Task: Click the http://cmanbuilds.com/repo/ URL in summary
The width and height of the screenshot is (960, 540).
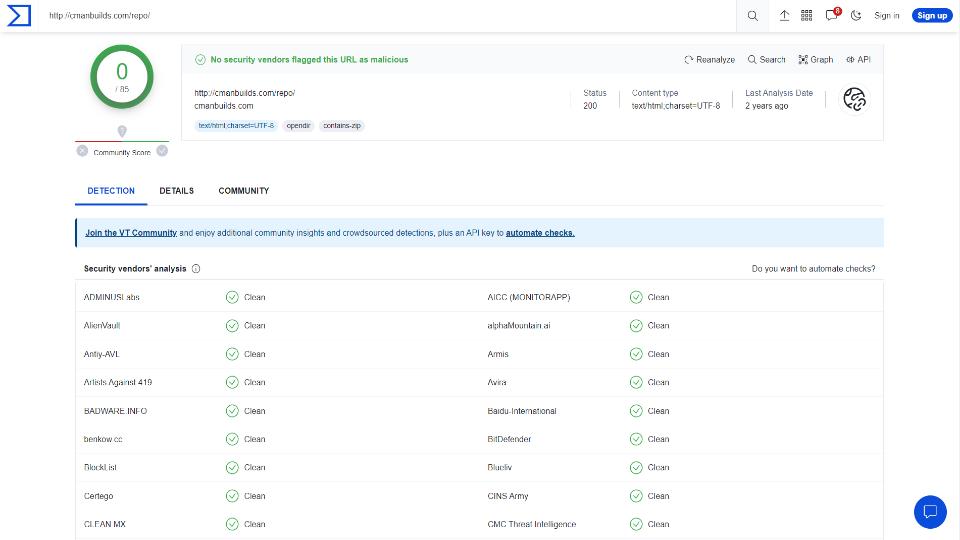Action: [244, 93]
